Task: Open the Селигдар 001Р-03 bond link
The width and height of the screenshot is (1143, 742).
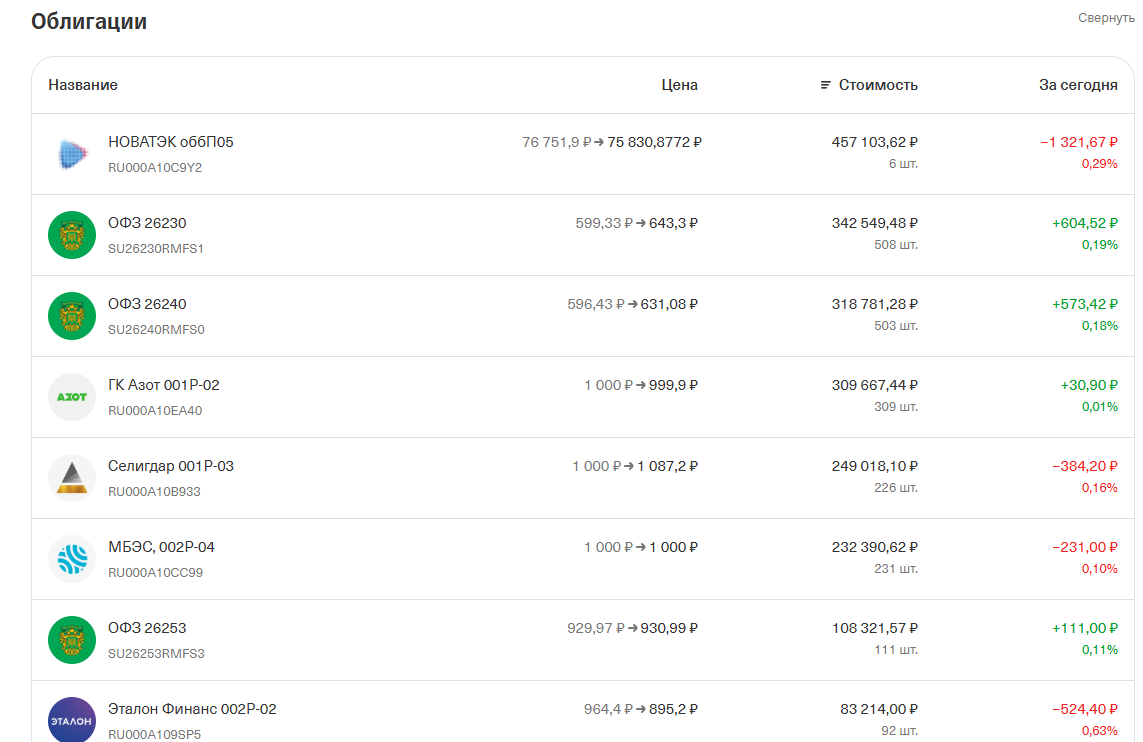Action: point(171,466)
